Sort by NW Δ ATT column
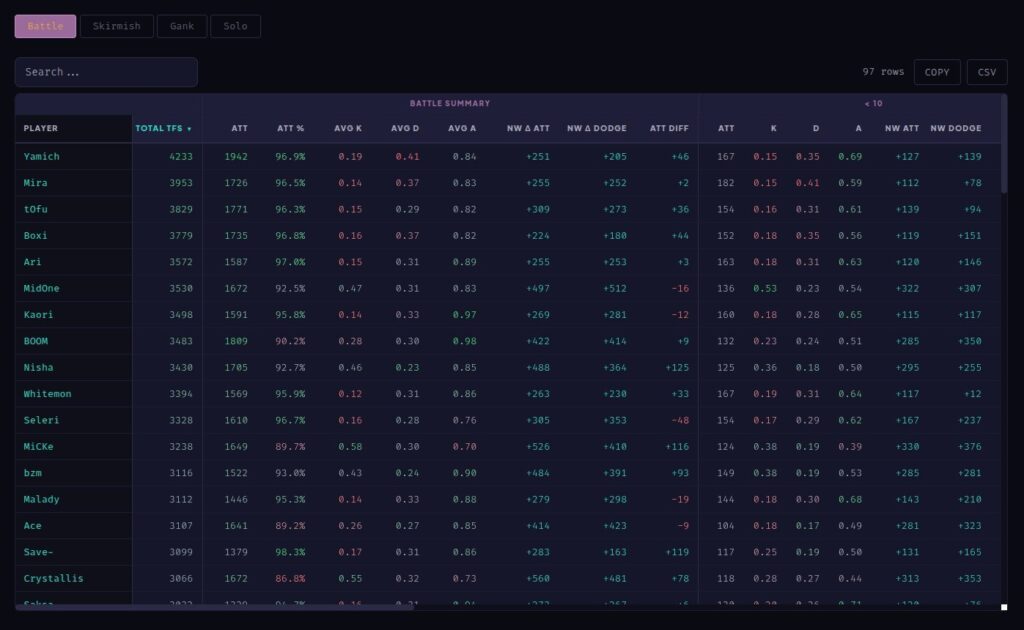The height and width of the screenshot is (630, 1024). coord(528,128)
